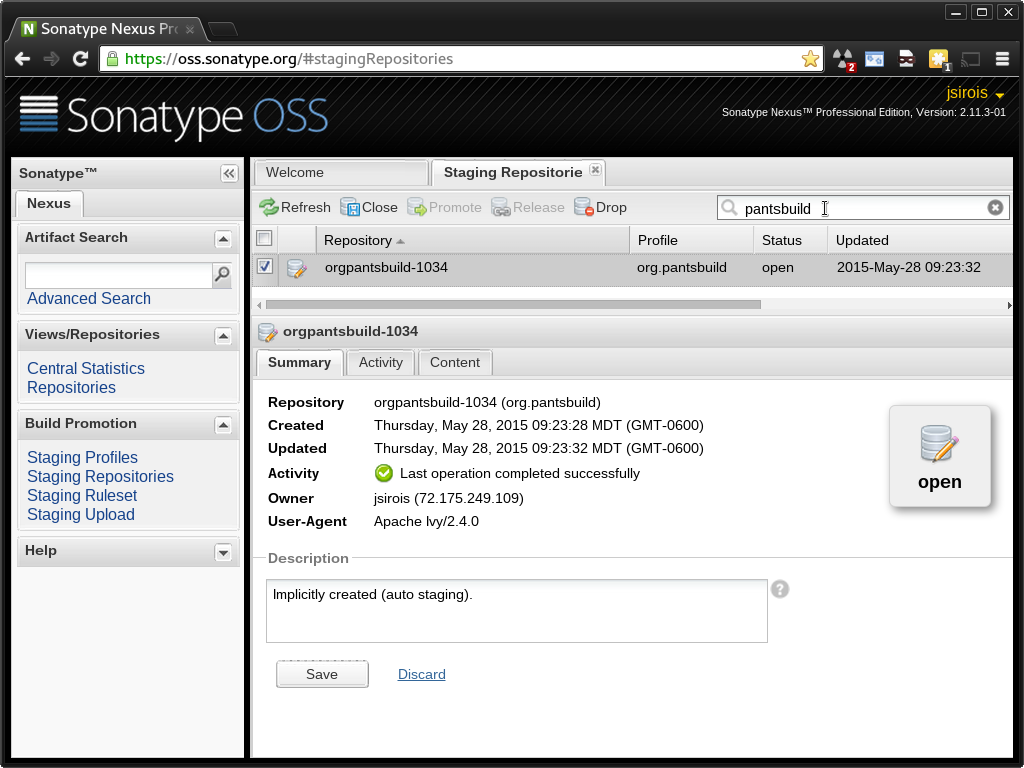Drop the selected staging repository
Viewport: 1024px width, 768px height.
(x=600, y=208)
